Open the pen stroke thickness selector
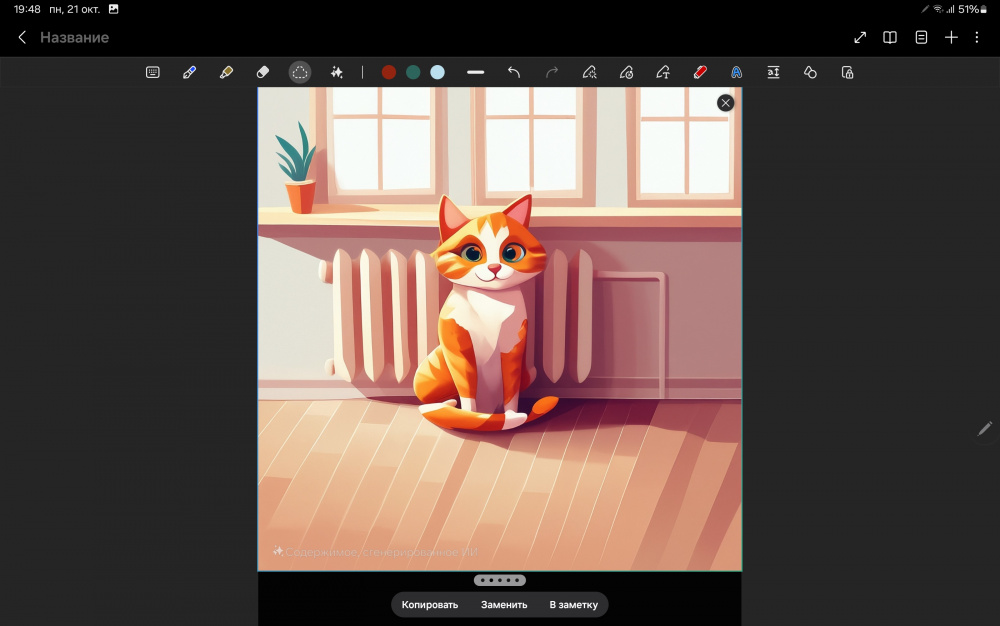1000x626 pixels. point(475,72)
